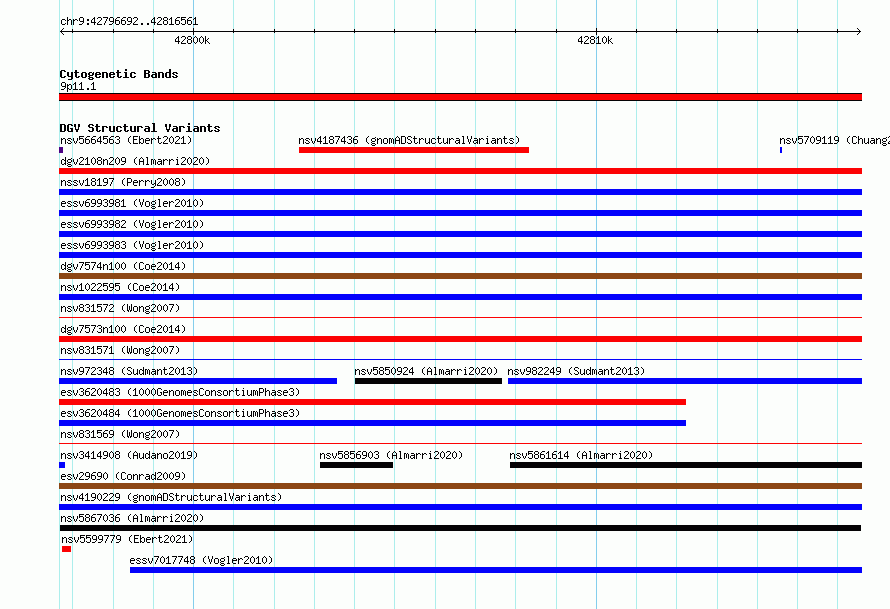Select nsv831571 (Wong2007) label
The height and width of the screenshot is (609, 890).
click(x=120, y=350)
